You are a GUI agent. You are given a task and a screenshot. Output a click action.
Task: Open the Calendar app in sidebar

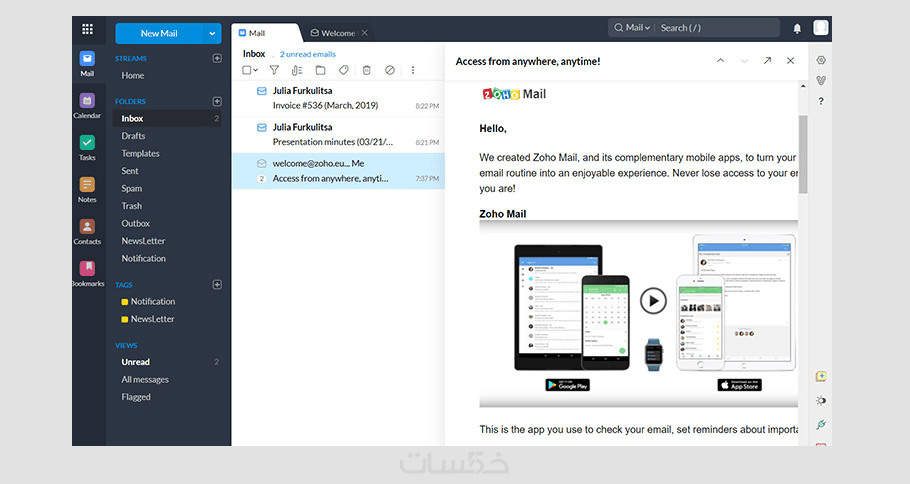[87, 105]
